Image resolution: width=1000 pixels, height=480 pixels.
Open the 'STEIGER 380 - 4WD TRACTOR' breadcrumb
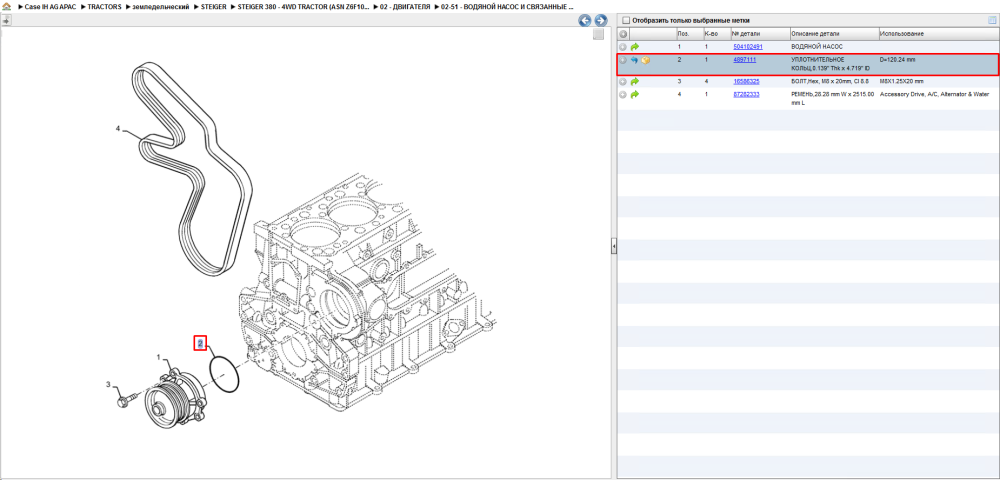(x=304, y=6)
